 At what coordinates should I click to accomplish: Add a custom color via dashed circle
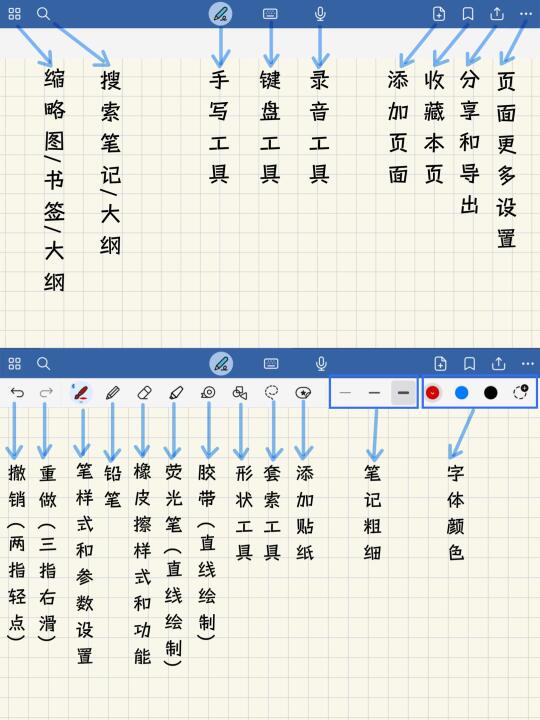[x=520, y=392]
